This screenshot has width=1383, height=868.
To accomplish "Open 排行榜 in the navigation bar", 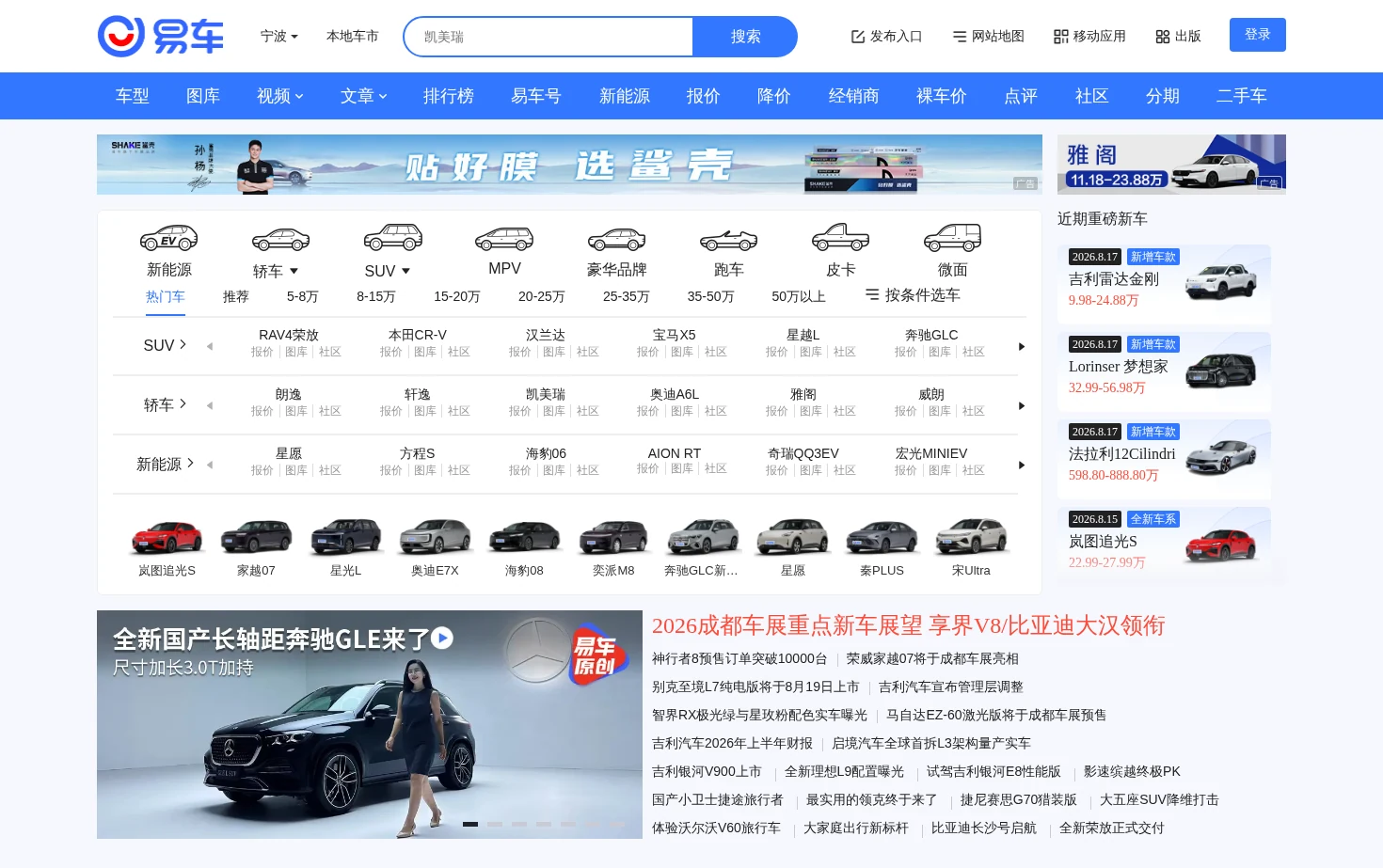I will 449,96.
